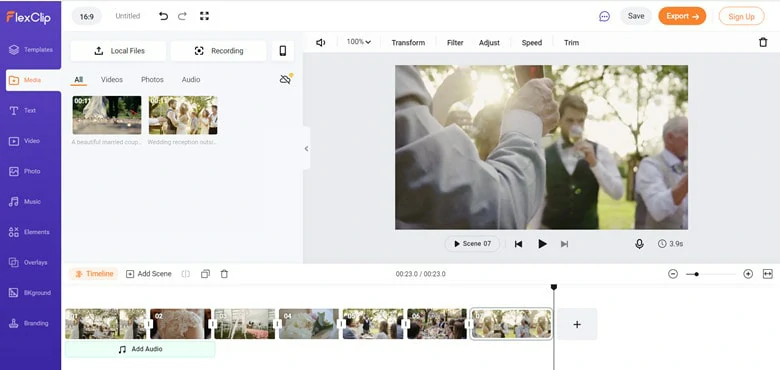Zoom in timeline plus icon

point(748,274)
